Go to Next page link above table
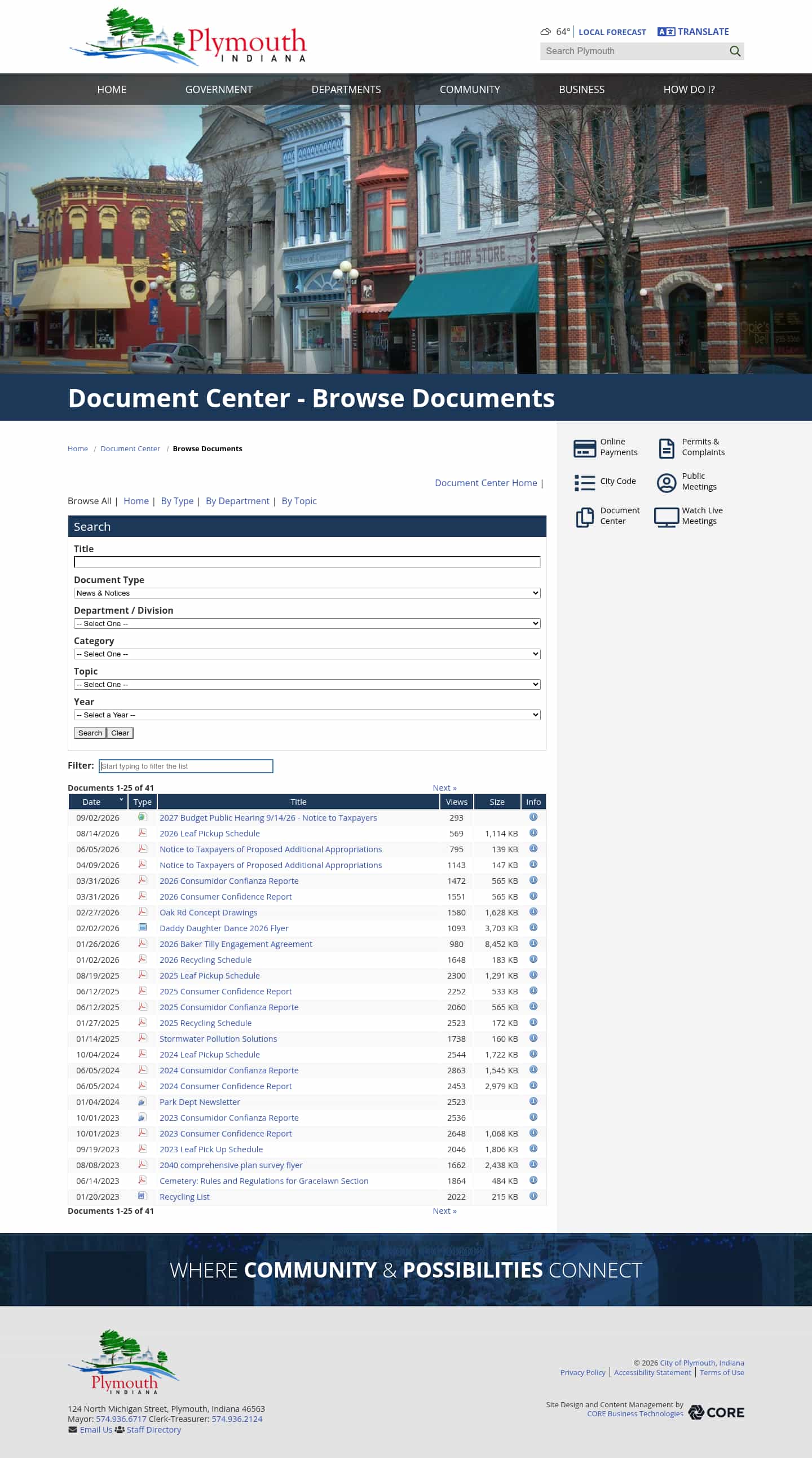The height and width of the screenshot is (1458, 812). point(445,787)
